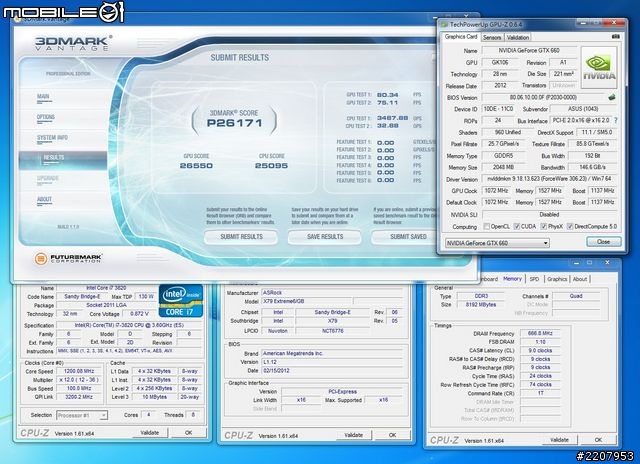
Task: Click the Bandwidth field 146.6 GB/s
Action: click(592, 167)
